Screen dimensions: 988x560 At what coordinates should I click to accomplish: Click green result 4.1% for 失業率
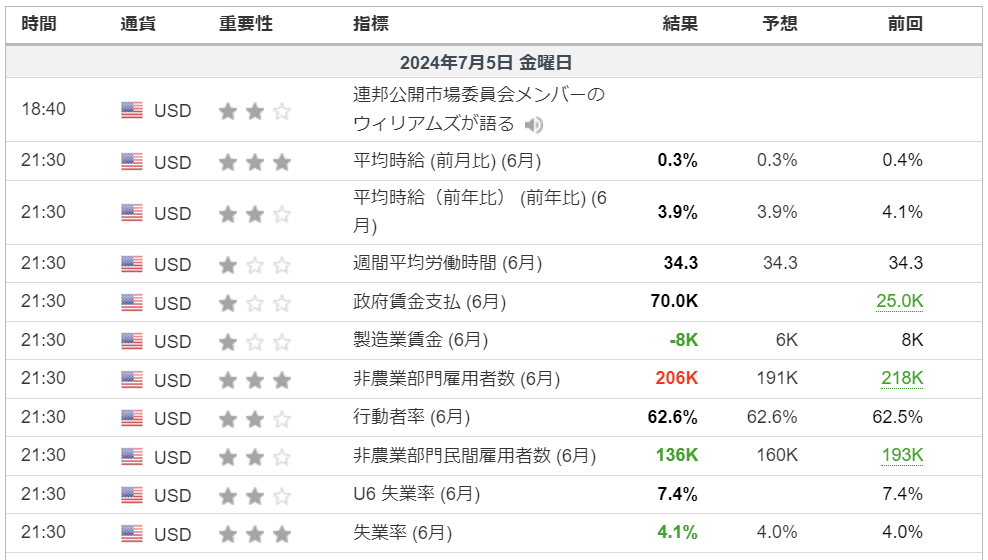point(677,532)
